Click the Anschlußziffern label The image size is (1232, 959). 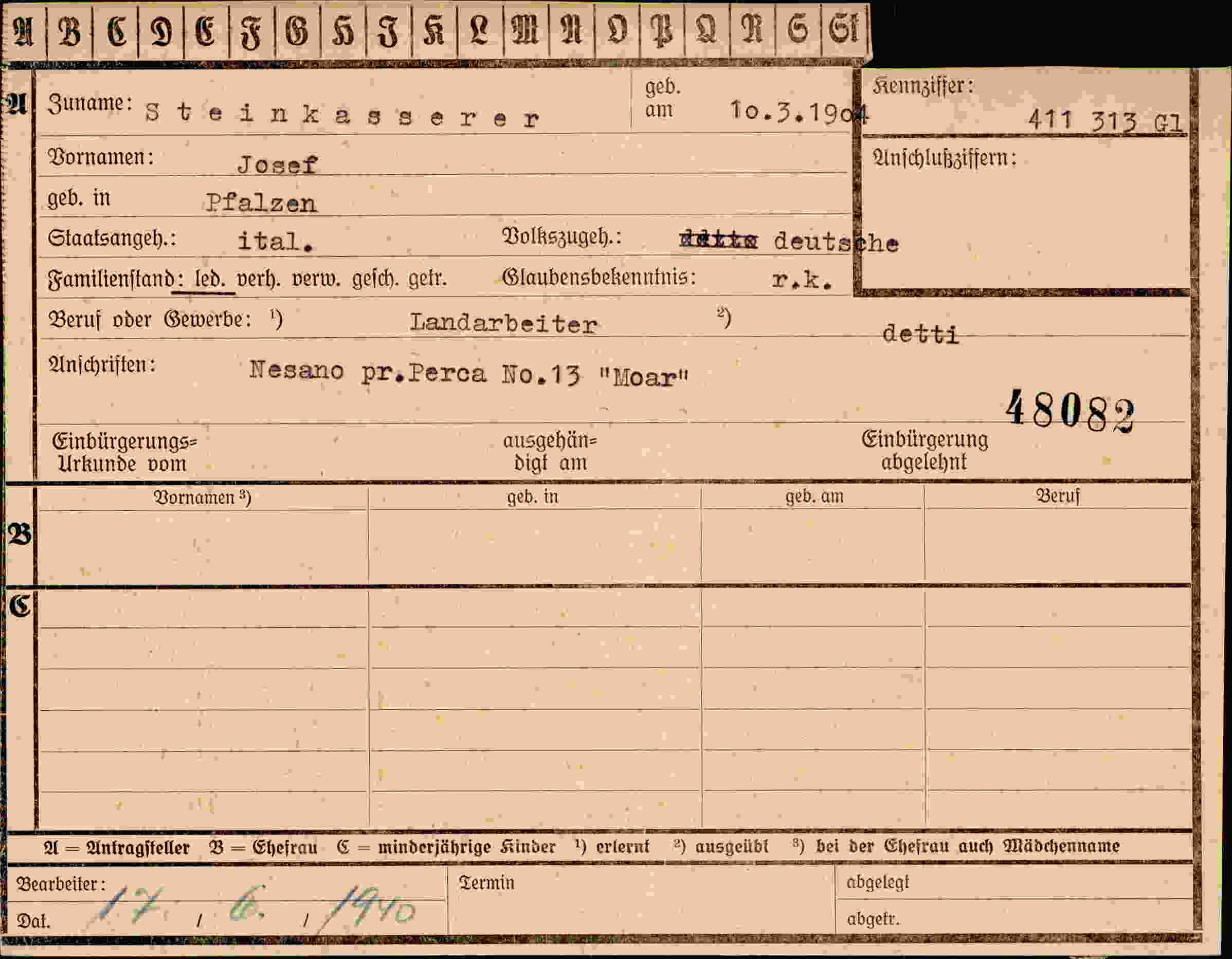[944, 158]
